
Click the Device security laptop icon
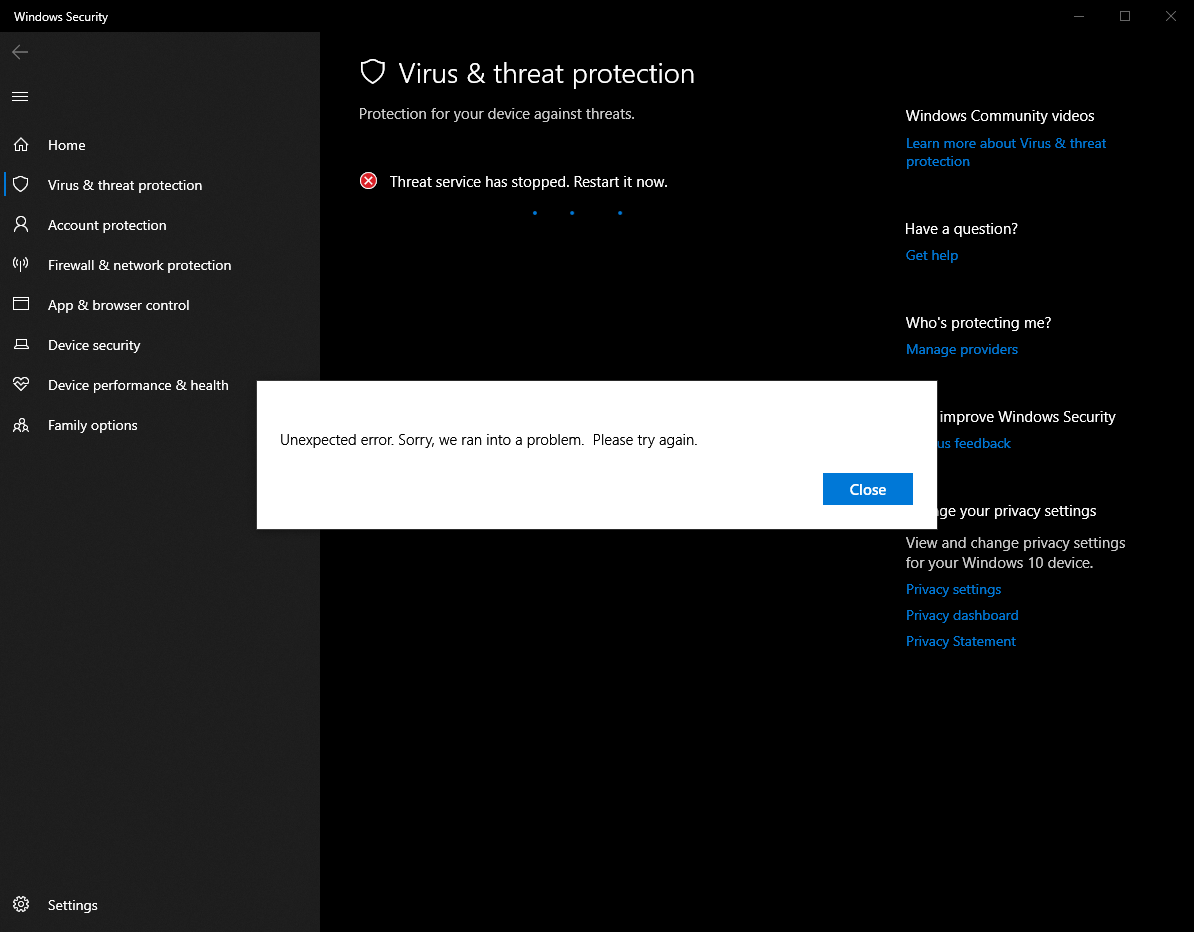(21, 344)
